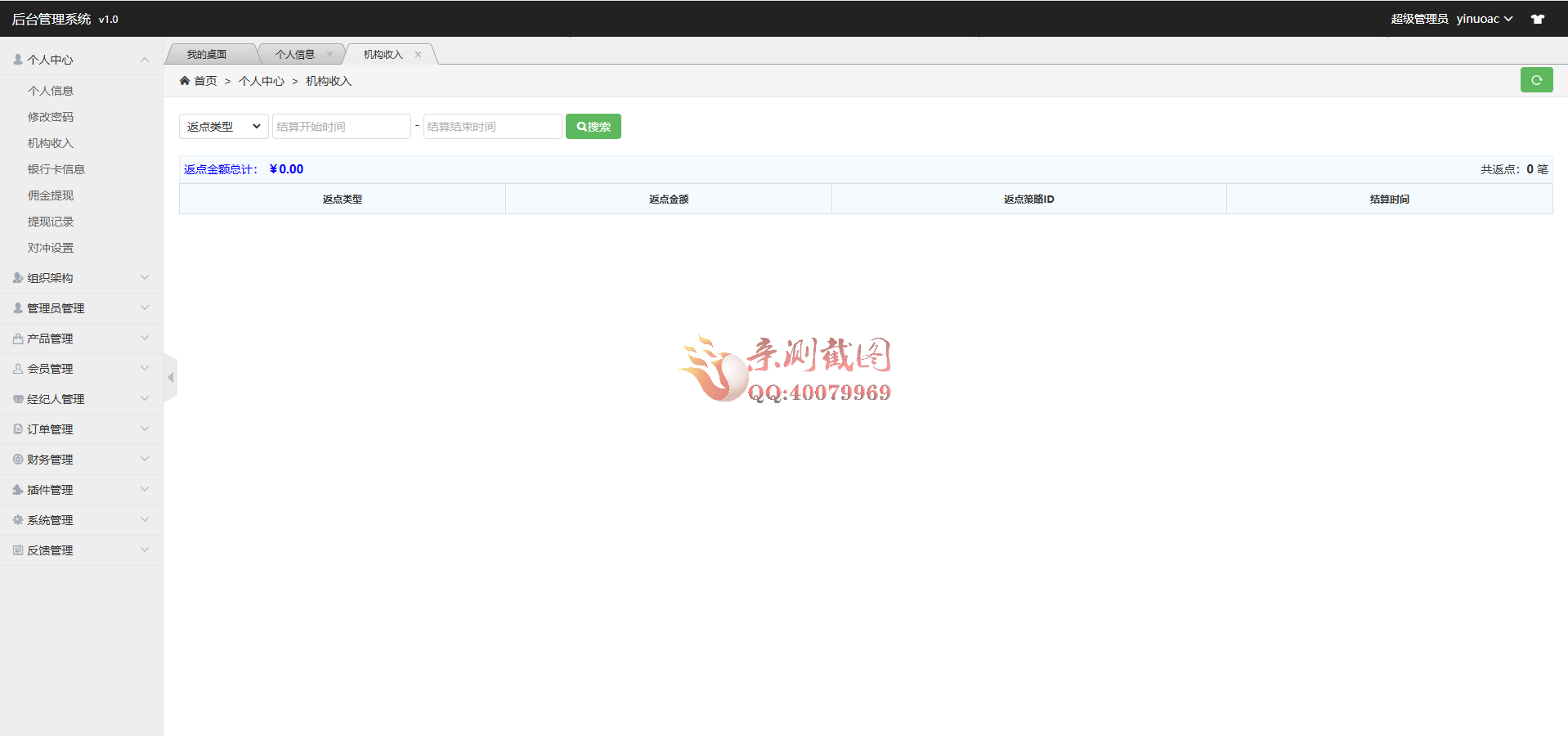This screenshot has width=1568, height=736.
Task: Collapse the 个人中心 menu section
Action: 81,60
